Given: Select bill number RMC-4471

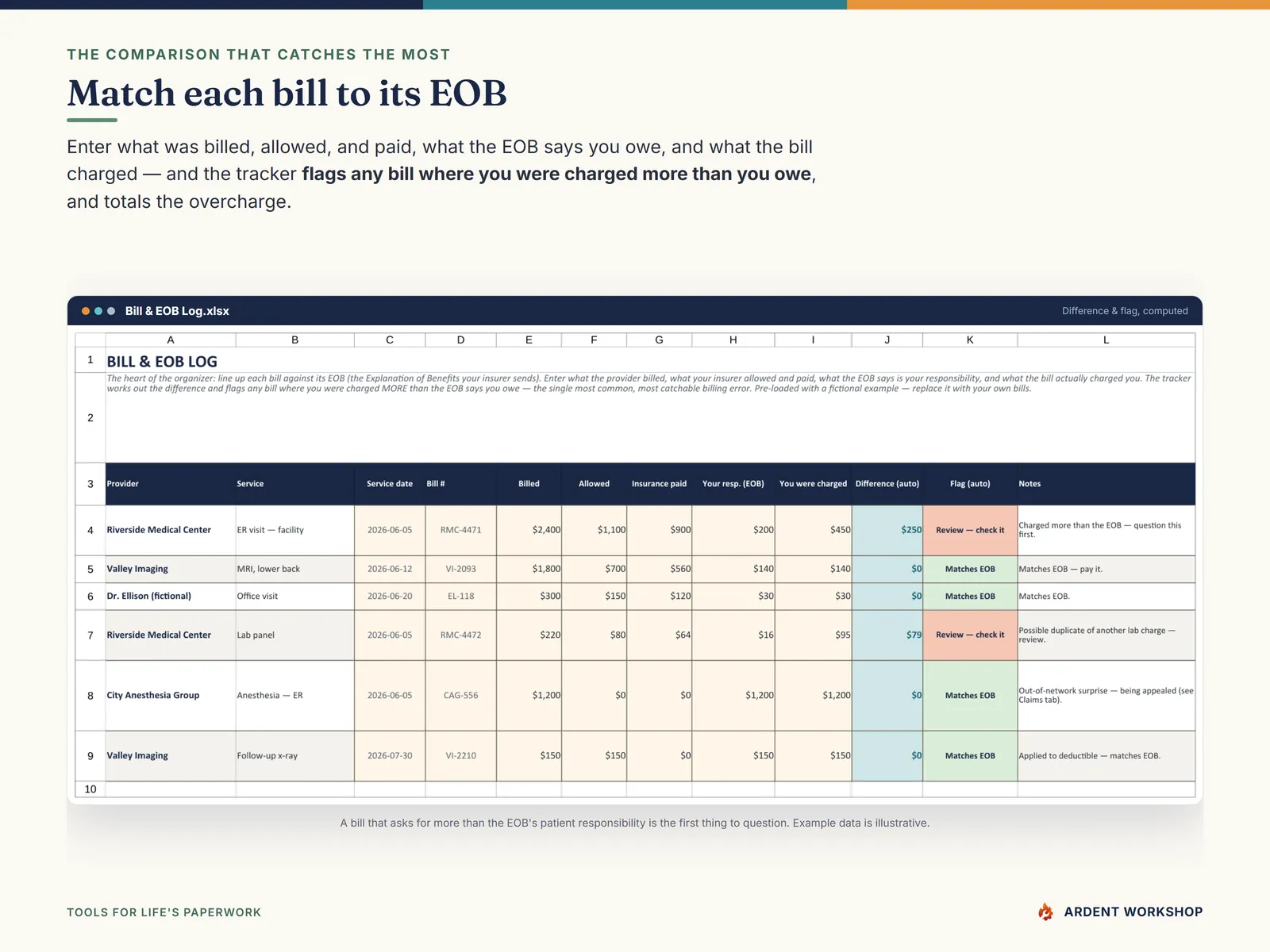Looking at the screenshot, I should (461, 530).
